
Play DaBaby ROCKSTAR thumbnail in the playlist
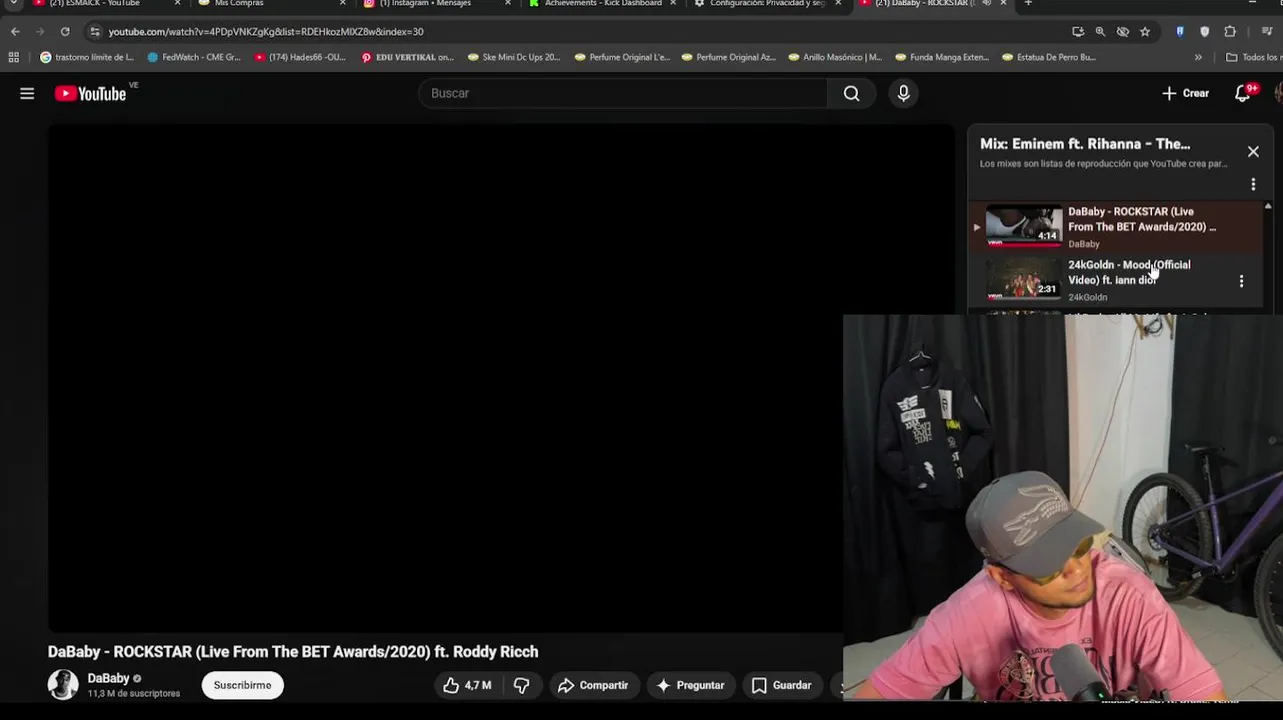[1024, 226]
